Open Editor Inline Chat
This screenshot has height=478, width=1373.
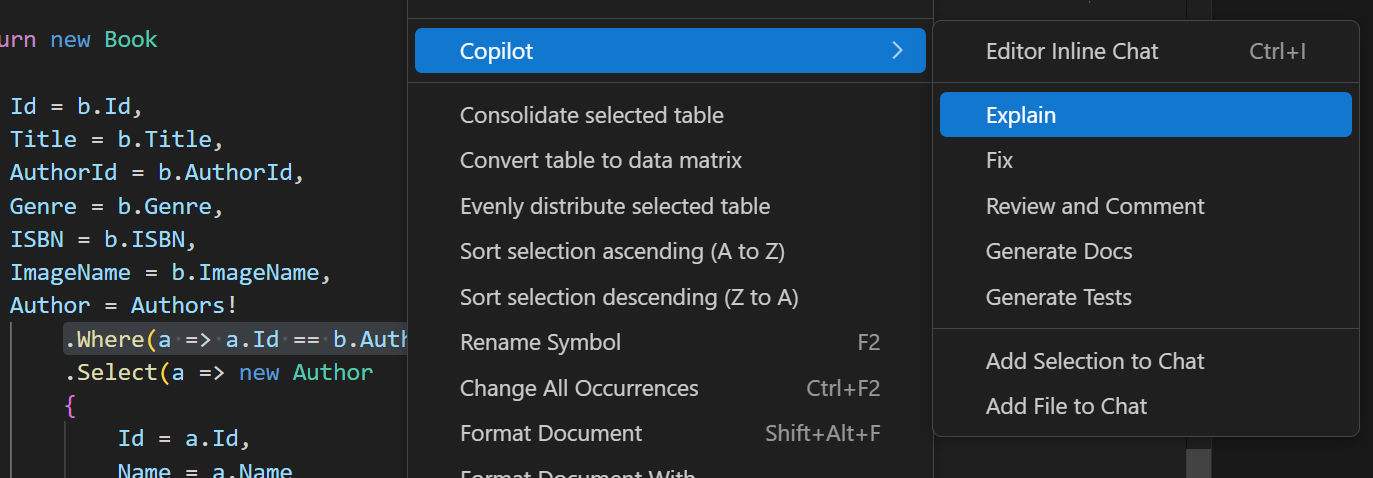pos(1071,51)
